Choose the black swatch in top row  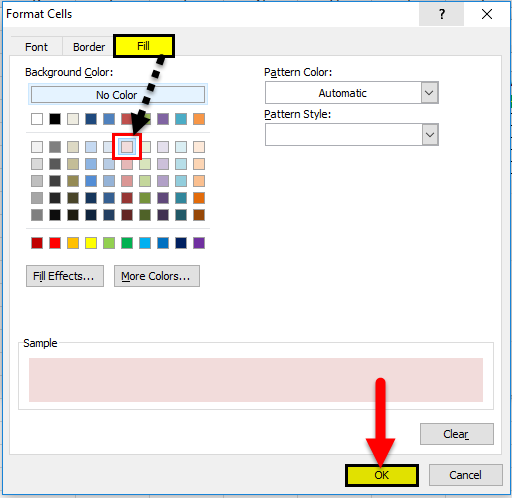coord(55,119)
